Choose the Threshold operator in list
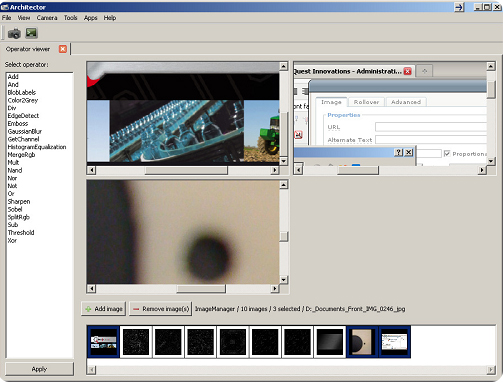Screen dimensions: 503x383 (21, 233)
